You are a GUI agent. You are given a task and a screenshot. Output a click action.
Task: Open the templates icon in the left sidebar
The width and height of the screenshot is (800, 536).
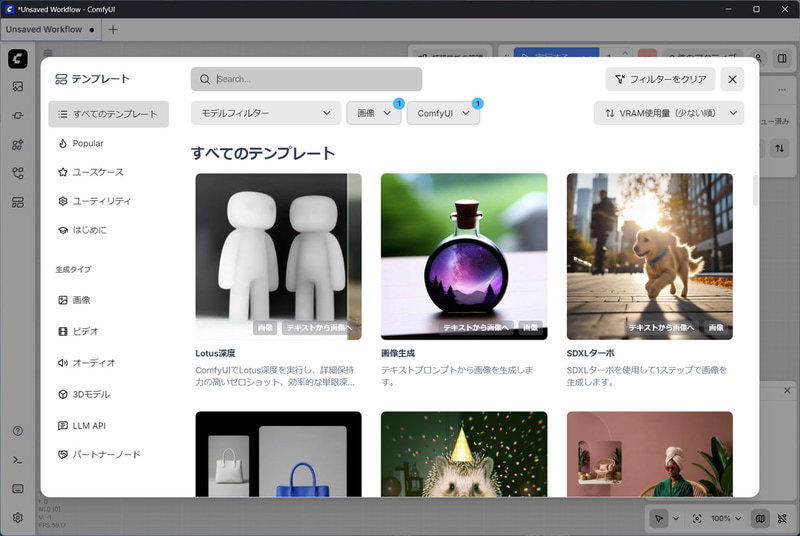pos(18,202)
